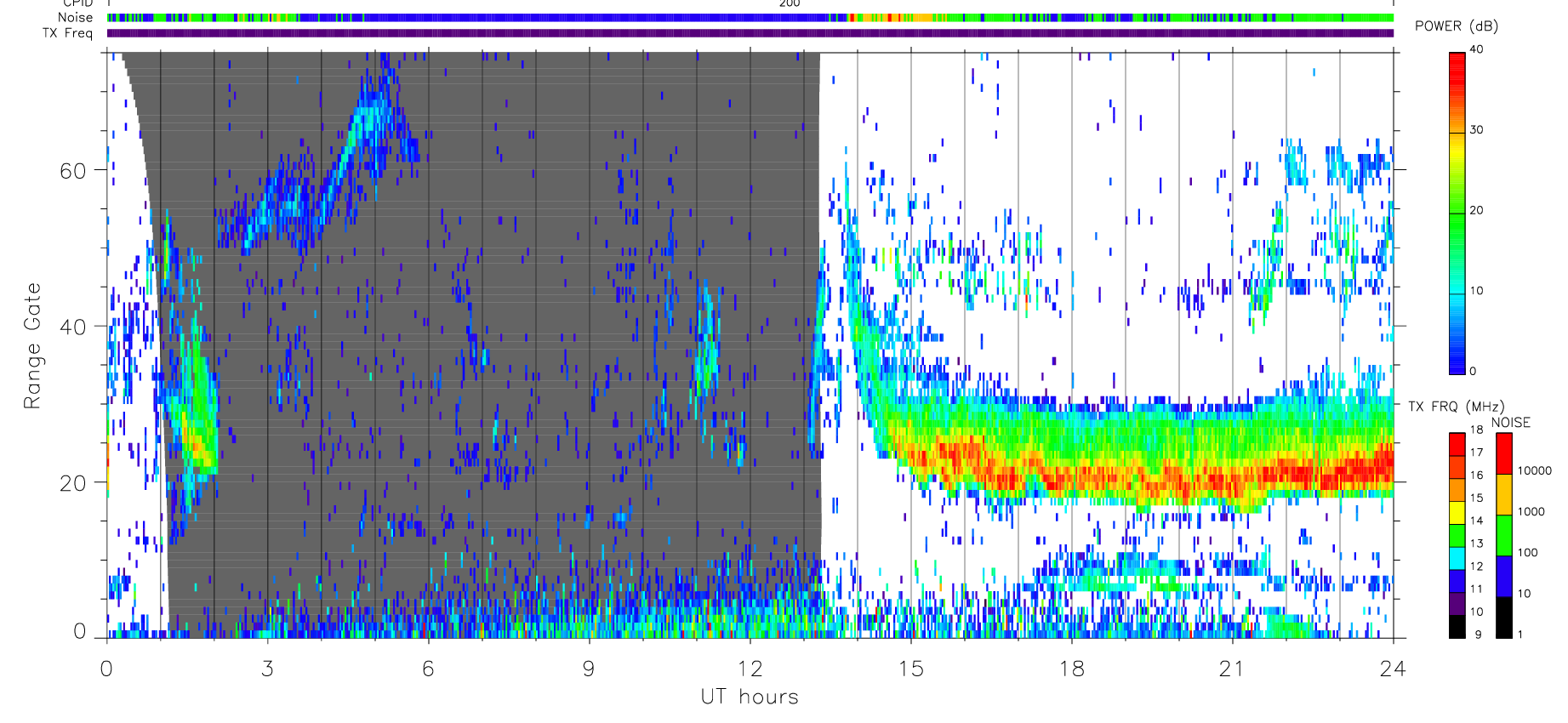Click the 'TX FRQ (MHz)' legend title
The height and width of the screenshot is (723, 1568).
click(1457, 407)
